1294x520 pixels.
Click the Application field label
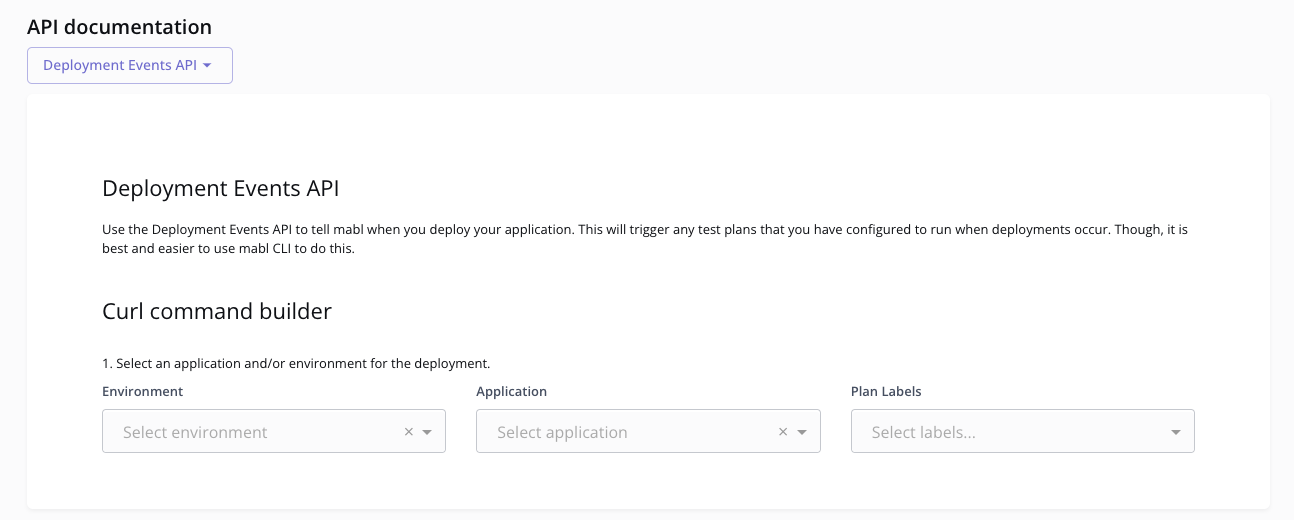pyautogui.click(x=512, y=391)
